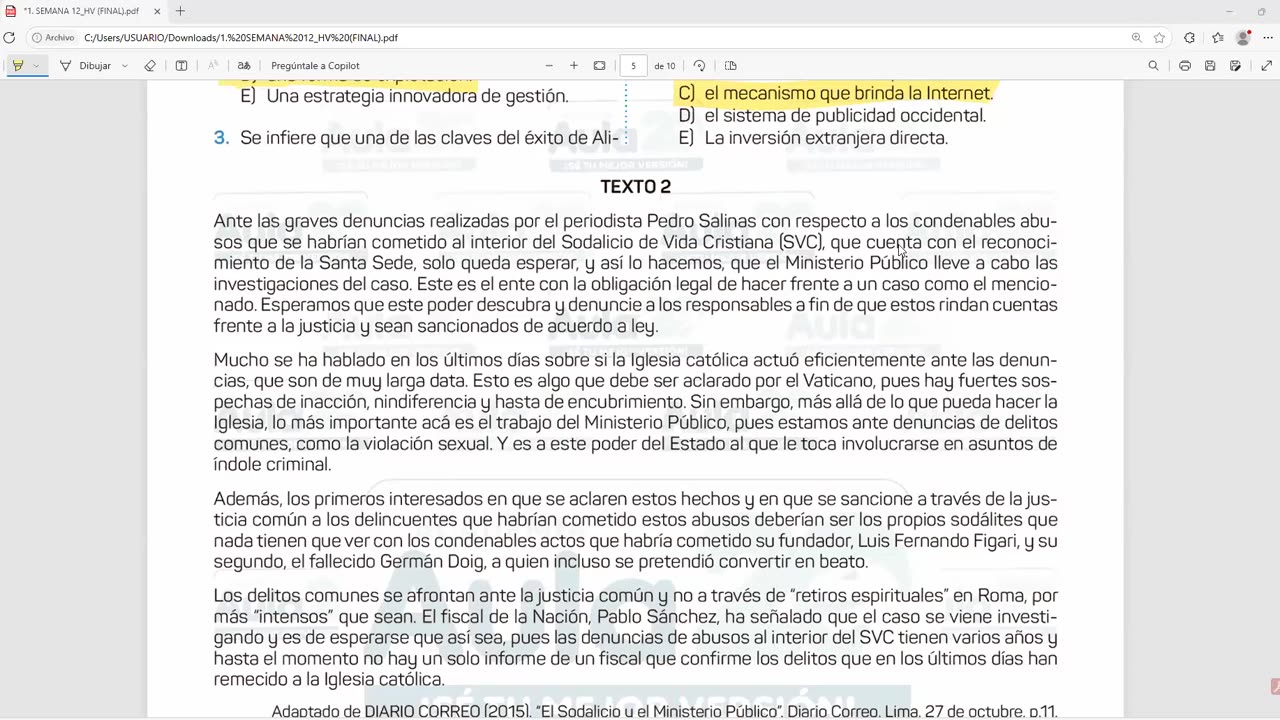Image resolution: width=1280 pixels, height=720 pixels.
Task: Expand the Dibujar options dropdown
Action: click(x=124, y=66)
